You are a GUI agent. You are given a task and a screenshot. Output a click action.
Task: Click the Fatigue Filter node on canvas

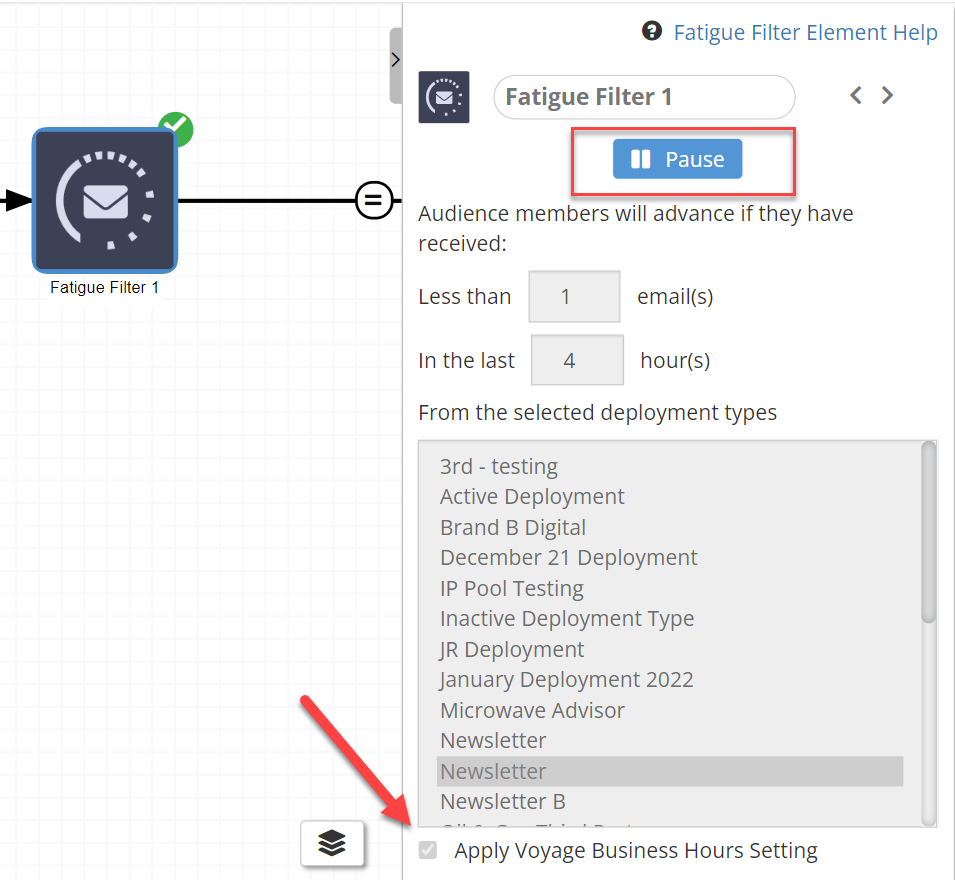click(x=105, y=200)
